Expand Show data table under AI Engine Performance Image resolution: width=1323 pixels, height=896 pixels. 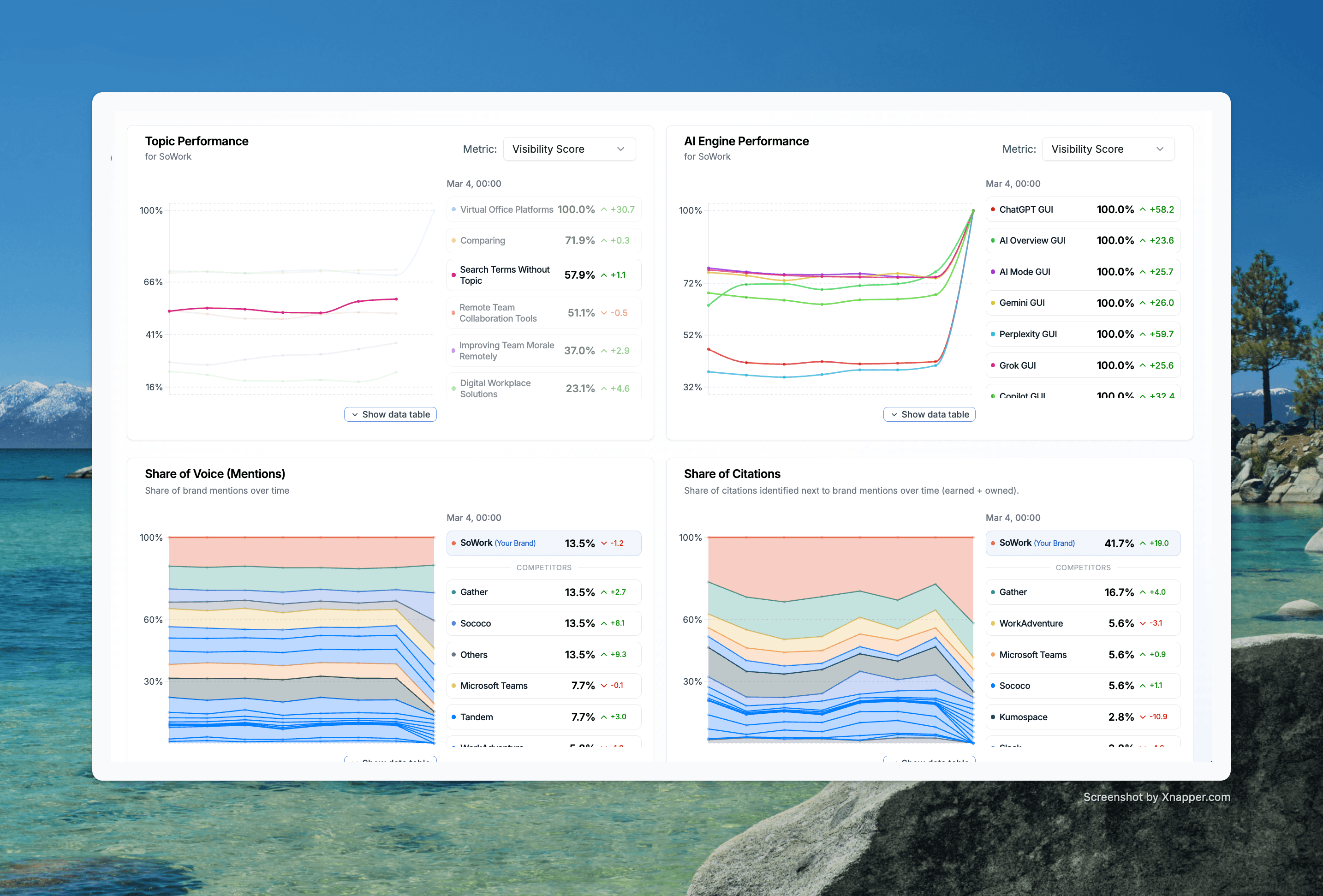coord(929,414)
